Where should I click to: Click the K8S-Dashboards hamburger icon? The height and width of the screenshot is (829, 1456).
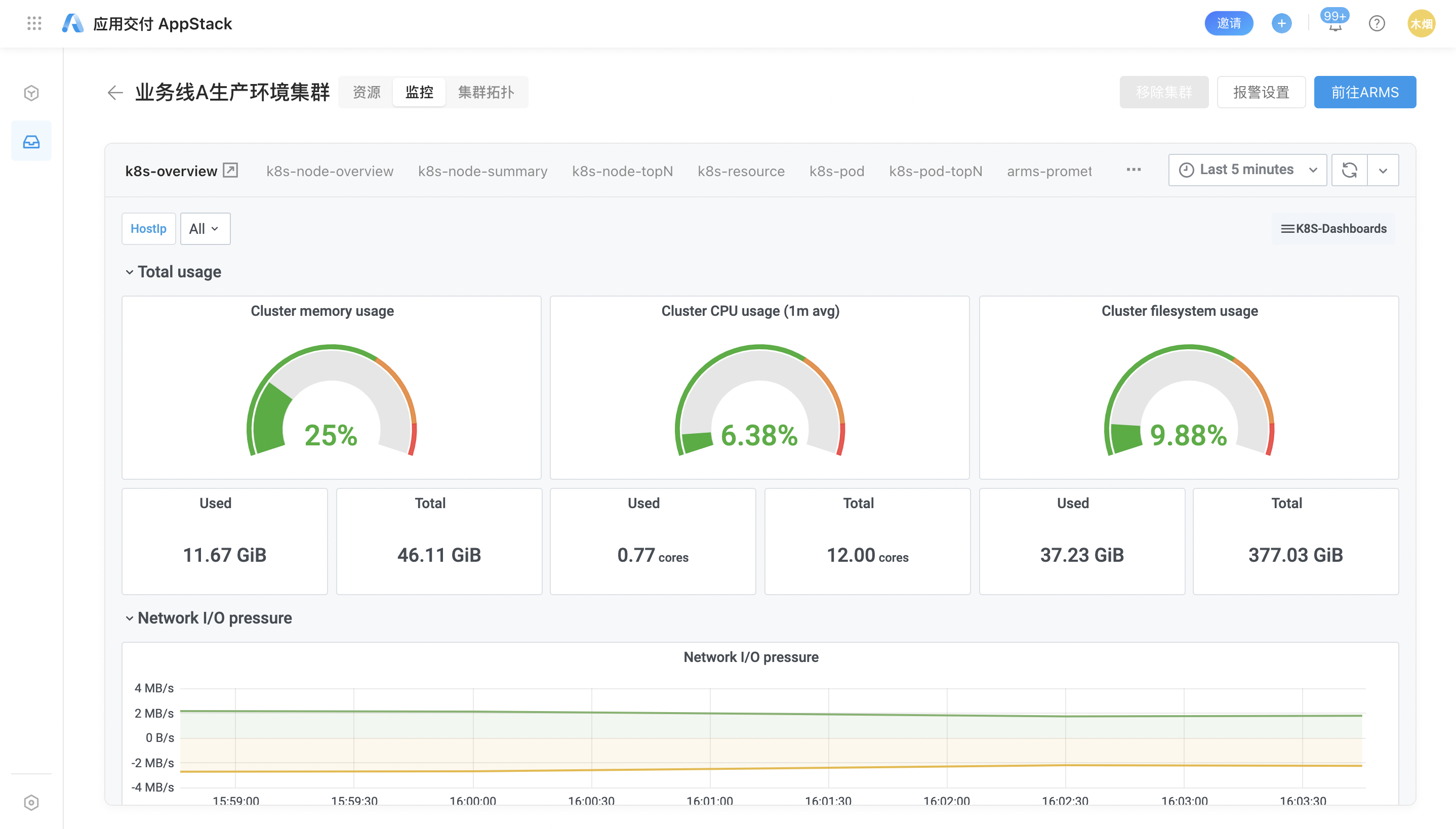coord(1287,228)
